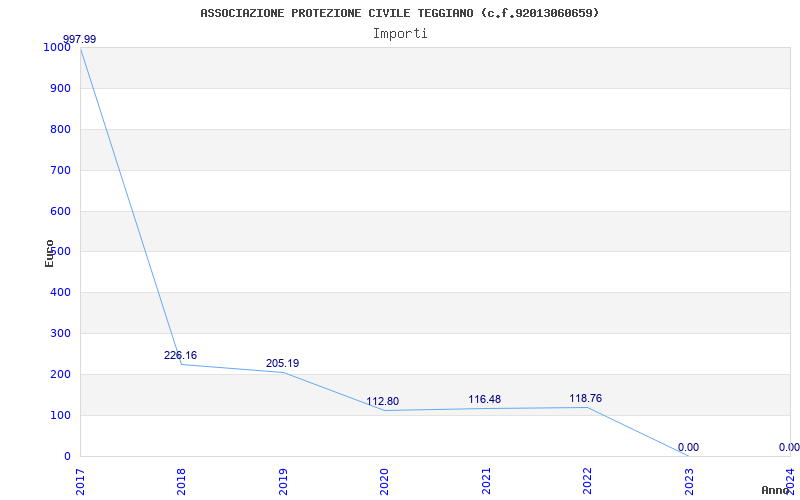Image resolution: width=800 pixels, height=500 pixels.
Task: Click the 300 y-axis tick label
Action: tap(60, 333)
